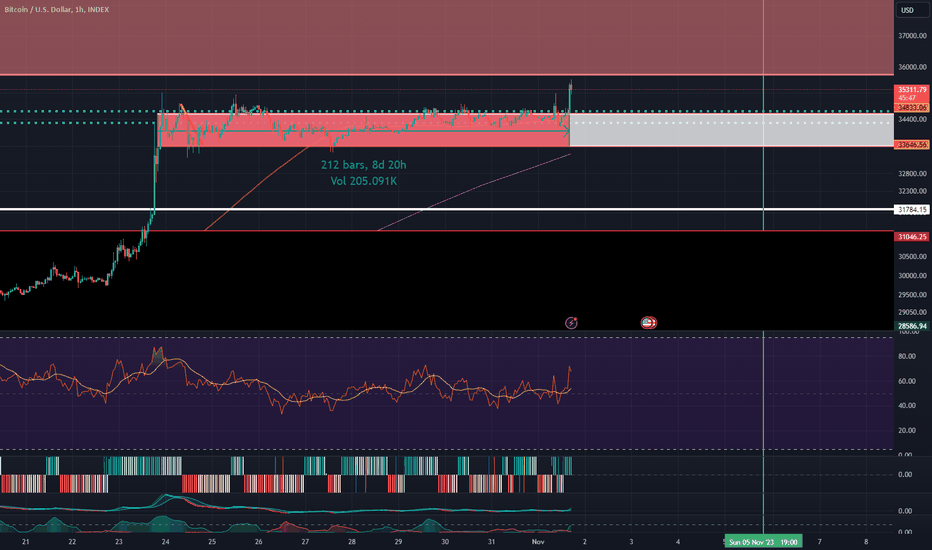Click the '8' date on time axis
The image size is (932, 550).
click(x=866, y=542)
